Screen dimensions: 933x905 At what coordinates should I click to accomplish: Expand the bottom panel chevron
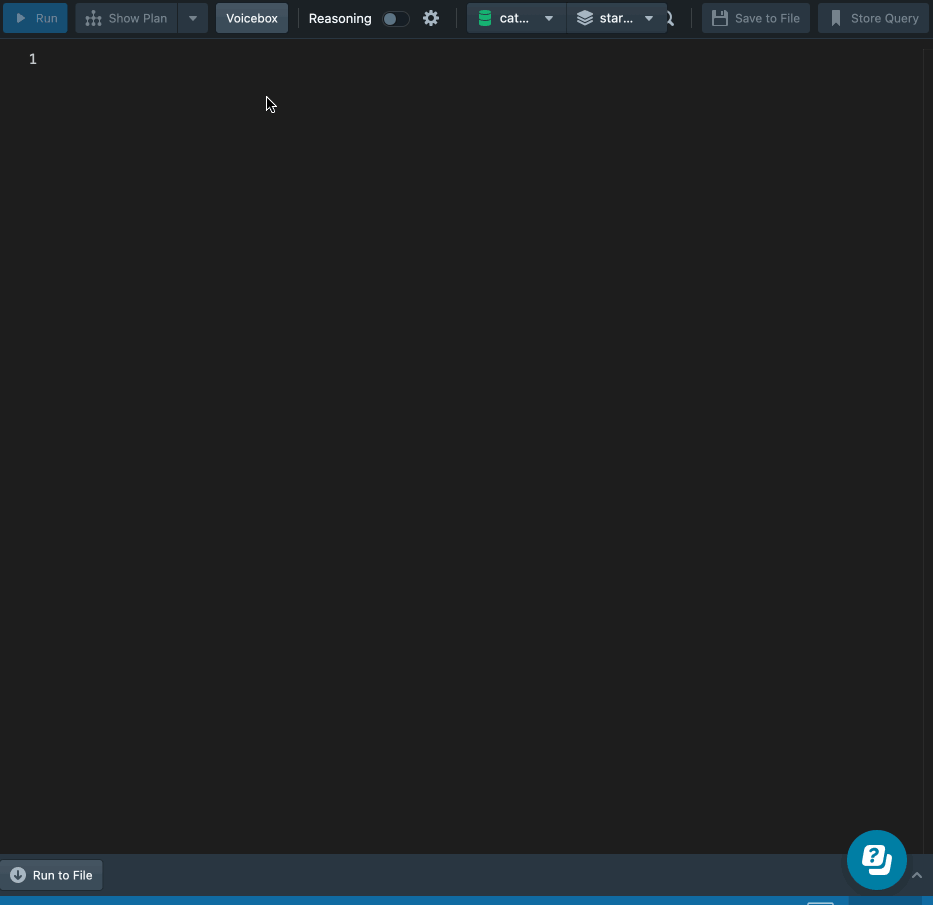click(917, 875)
